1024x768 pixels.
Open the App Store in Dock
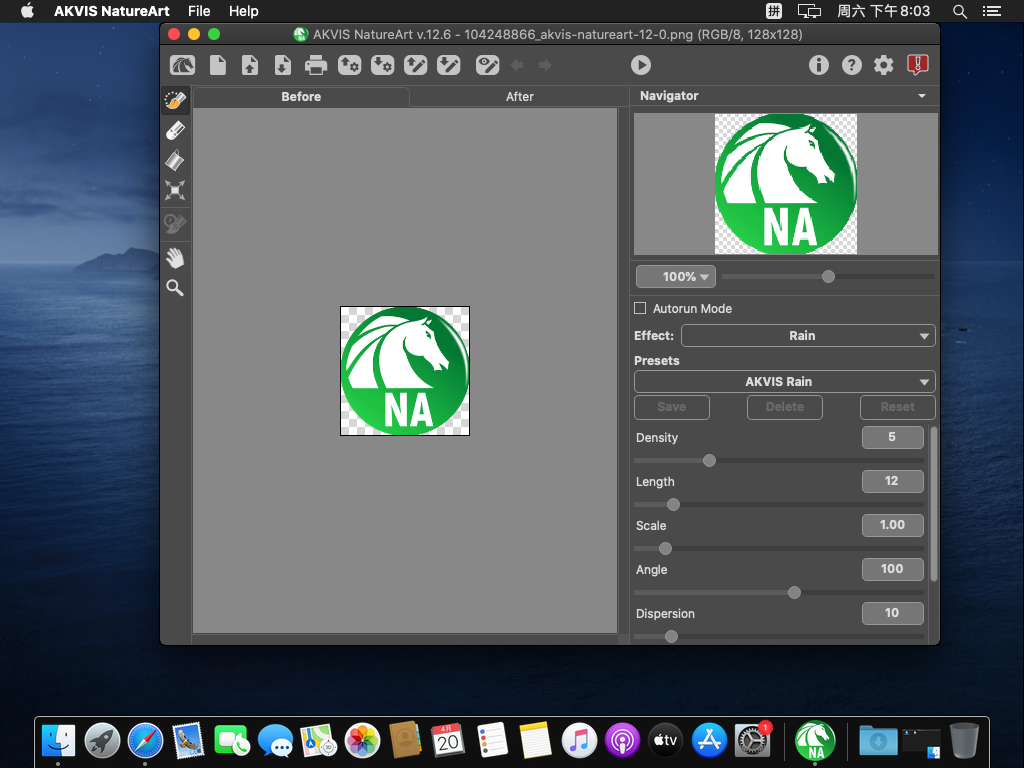pos(709,741)
